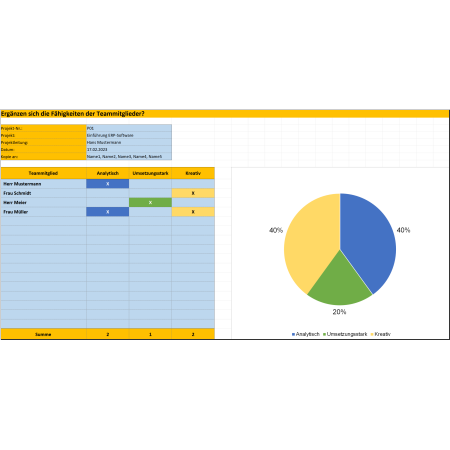The height and width of the screenshot is (450, 450).
Task: Select the Teammitglied column header
Action: coord(43,173)
